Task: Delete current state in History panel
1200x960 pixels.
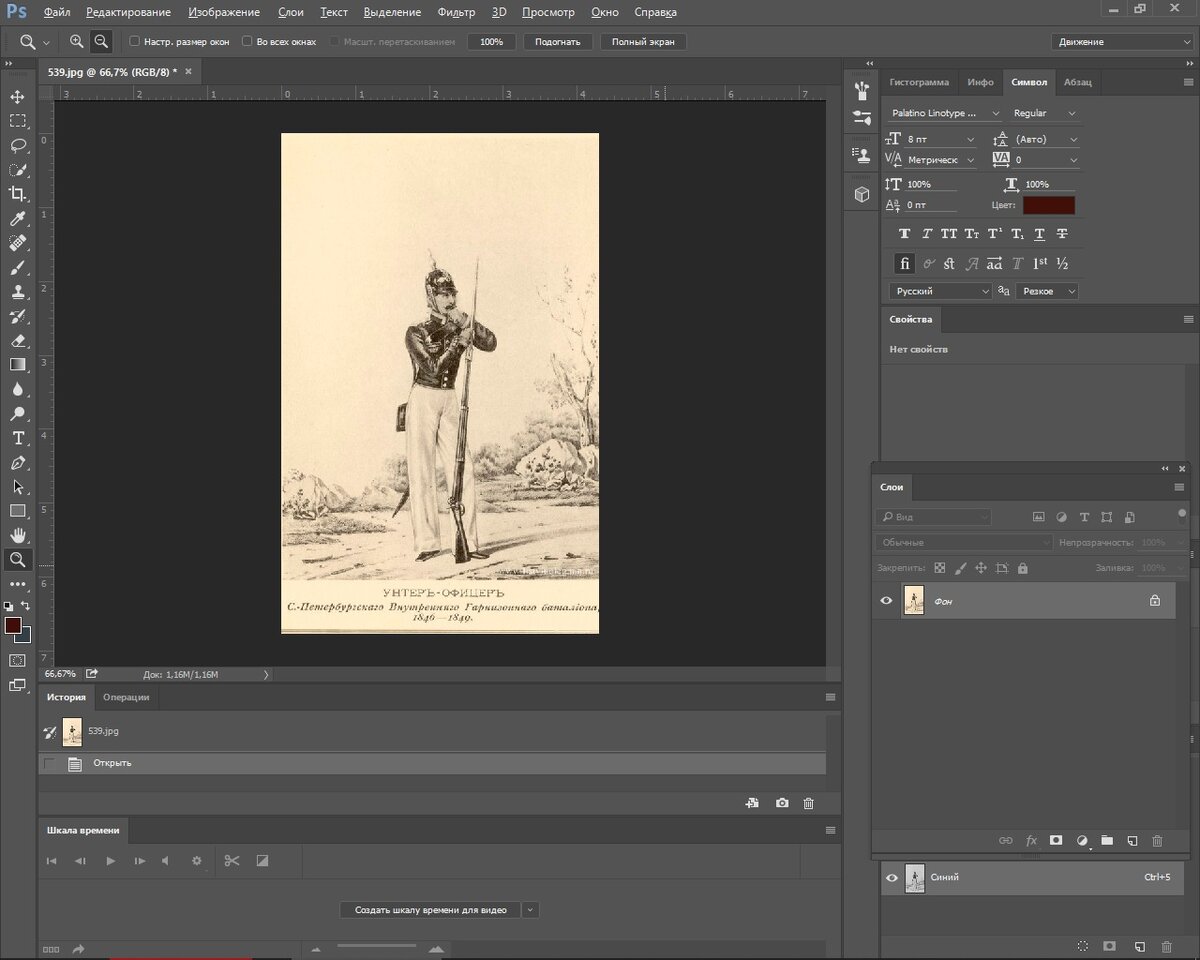Action: click(x=809, y=803)
